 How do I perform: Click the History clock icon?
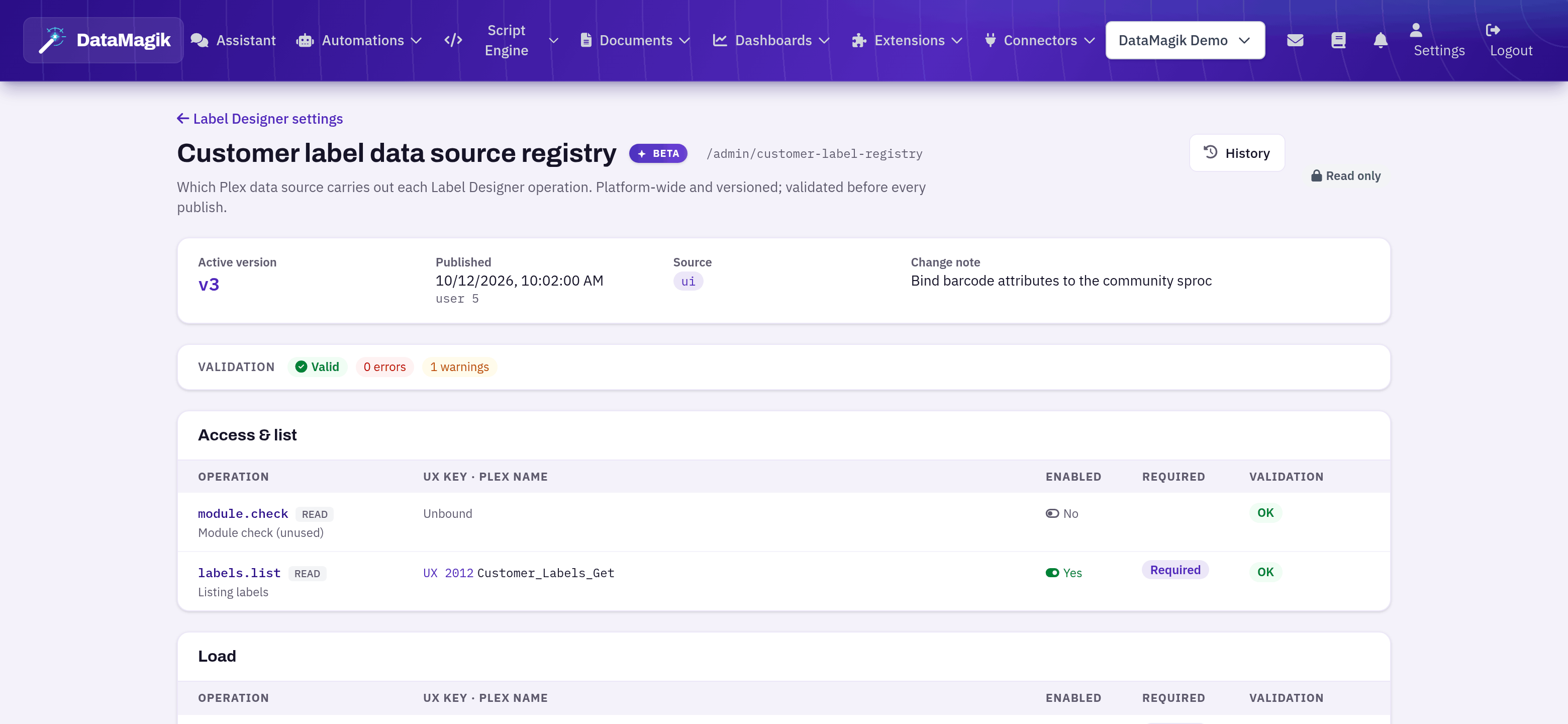point(1211,152)
